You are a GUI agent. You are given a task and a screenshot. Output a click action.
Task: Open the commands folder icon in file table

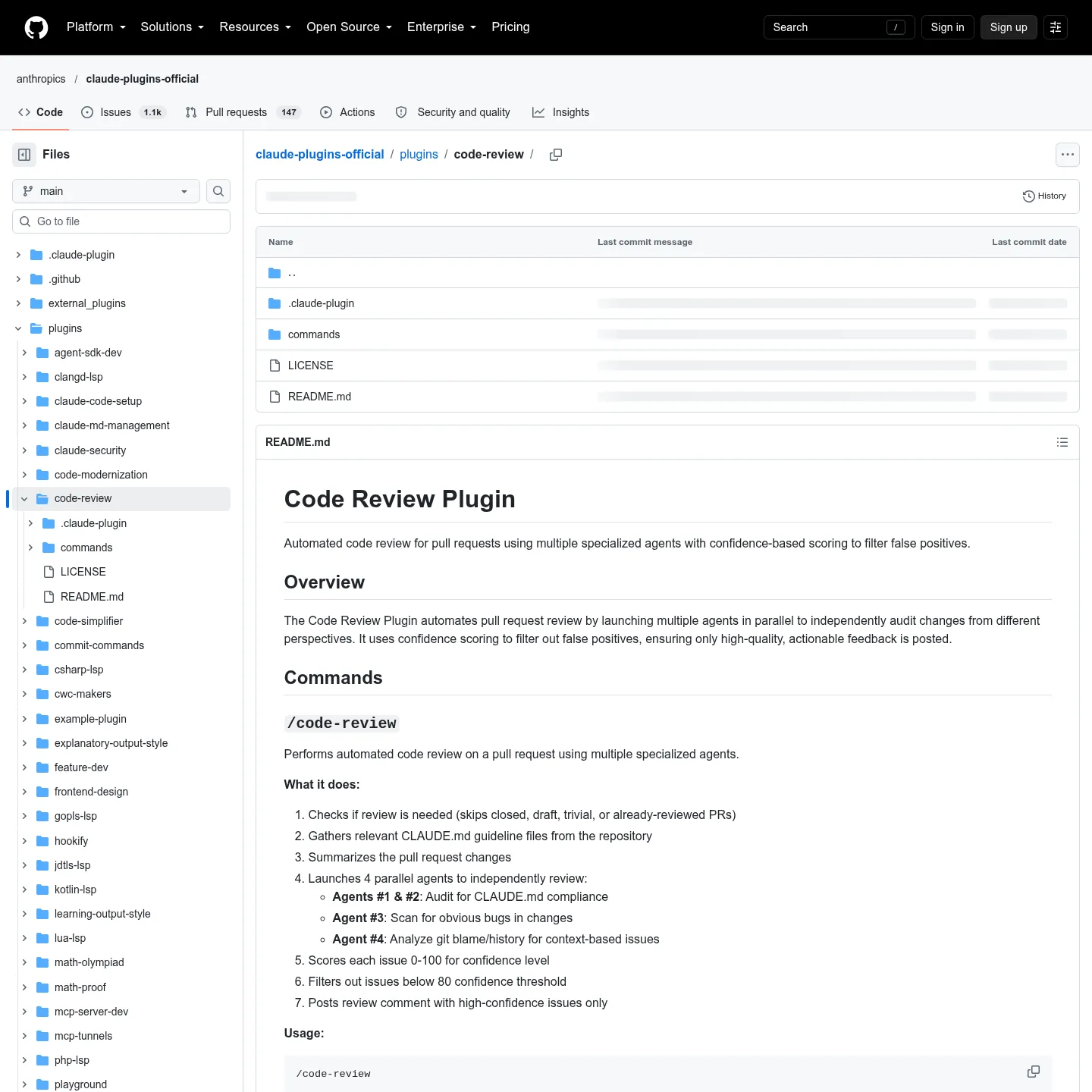click(275, 334)
